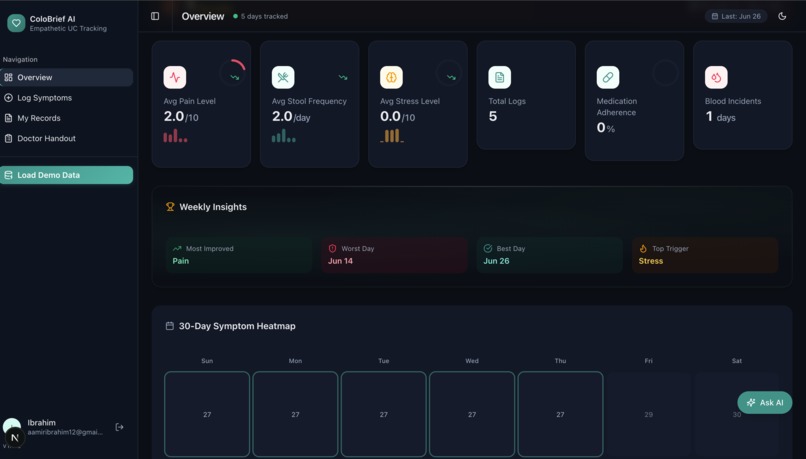Open My Records page

[x=66, y=118]
